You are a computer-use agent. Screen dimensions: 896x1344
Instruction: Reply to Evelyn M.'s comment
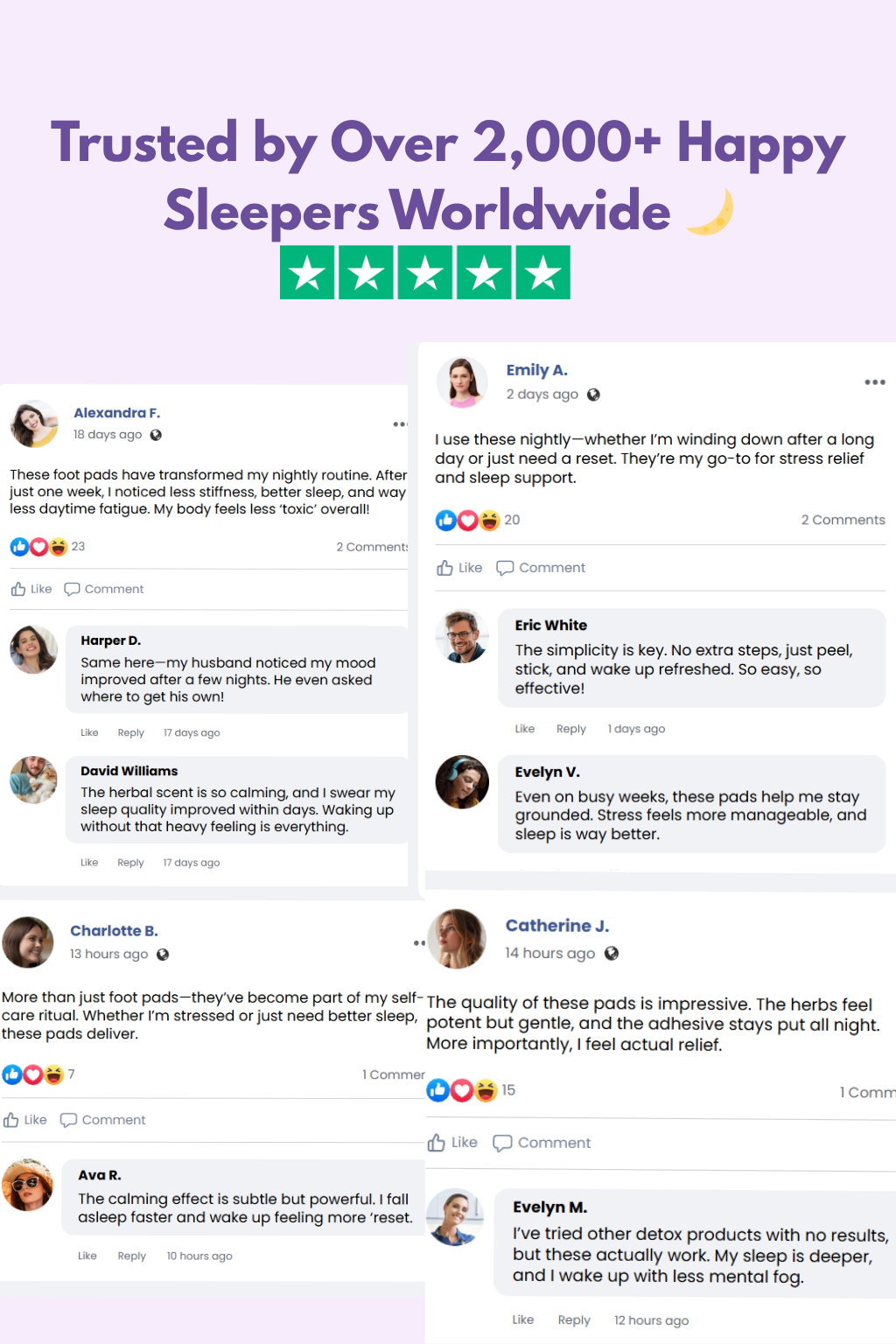tap(574, 1320)
